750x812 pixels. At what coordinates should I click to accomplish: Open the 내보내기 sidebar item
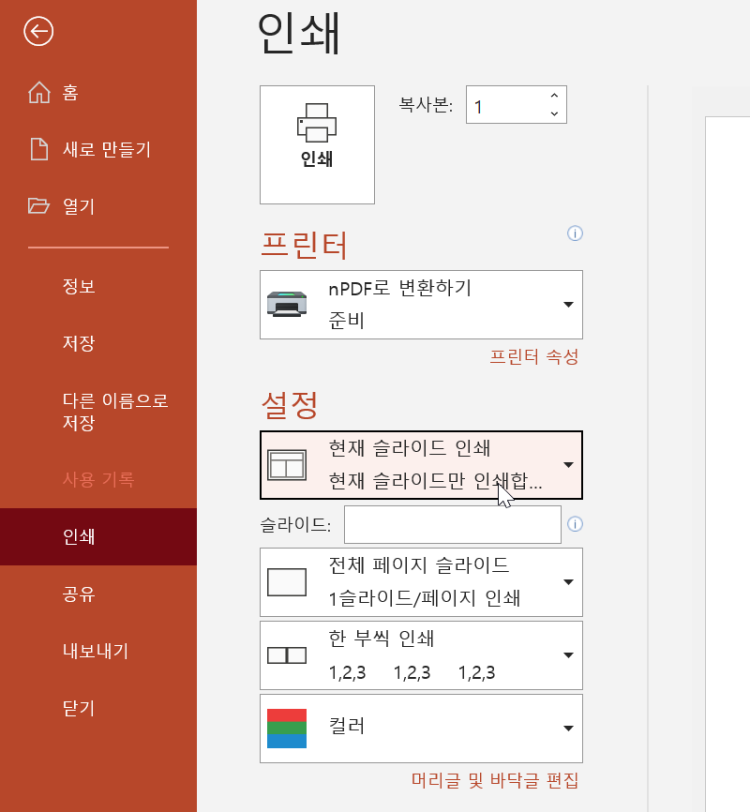(98, 650)
